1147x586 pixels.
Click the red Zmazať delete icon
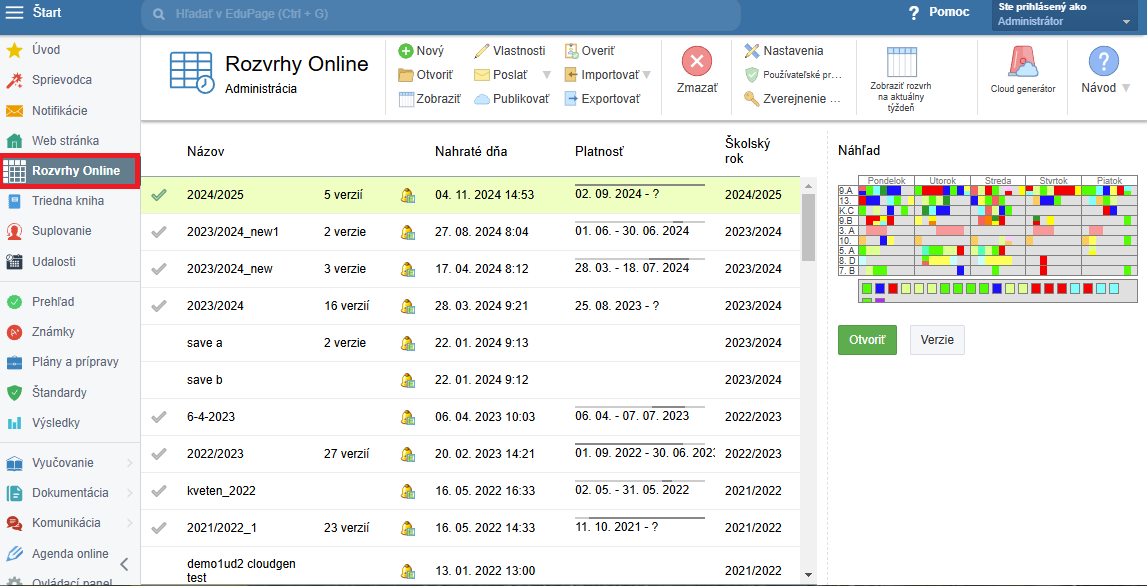pos(697,62)
